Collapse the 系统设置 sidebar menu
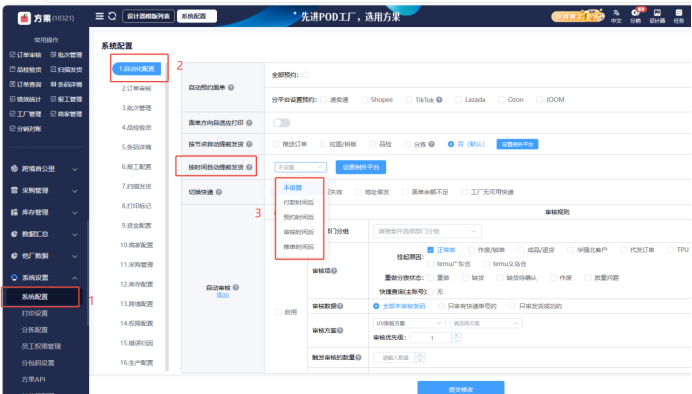 tap(44, 278)
